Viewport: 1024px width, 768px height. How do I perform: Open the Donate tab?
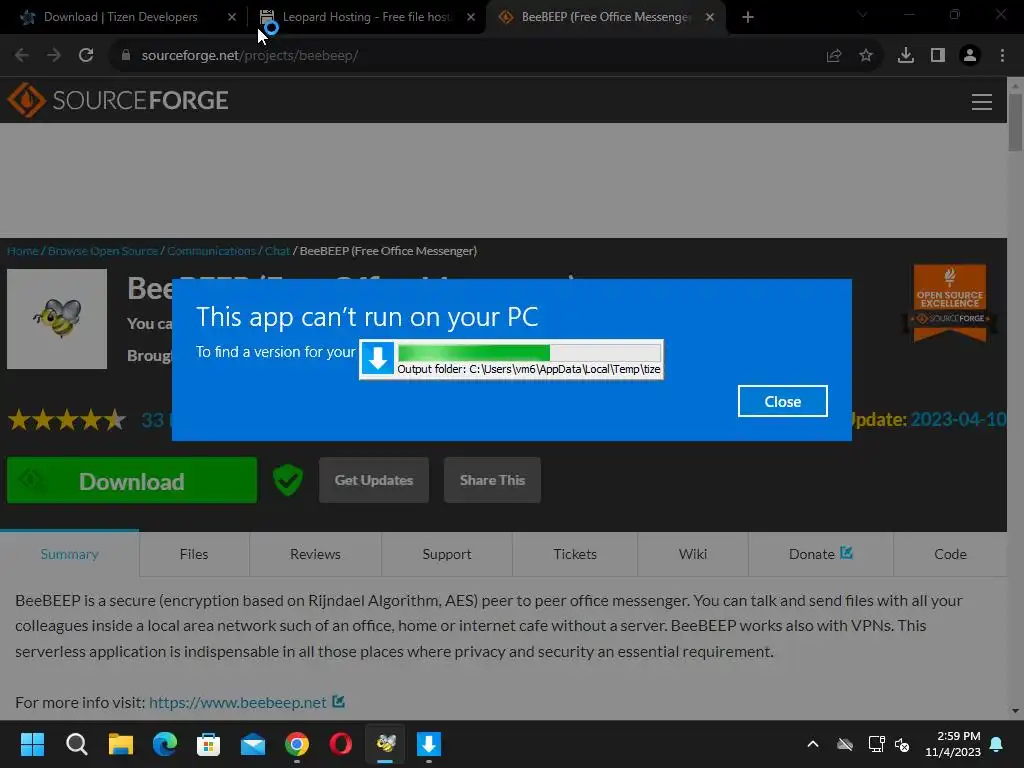pos(821,554)
